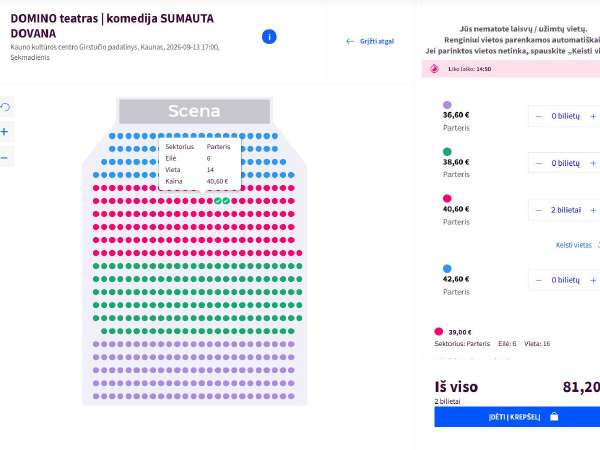The image size is (600, 450).
Task: Click the blue event info icon
Action: (x=269, y=37)
